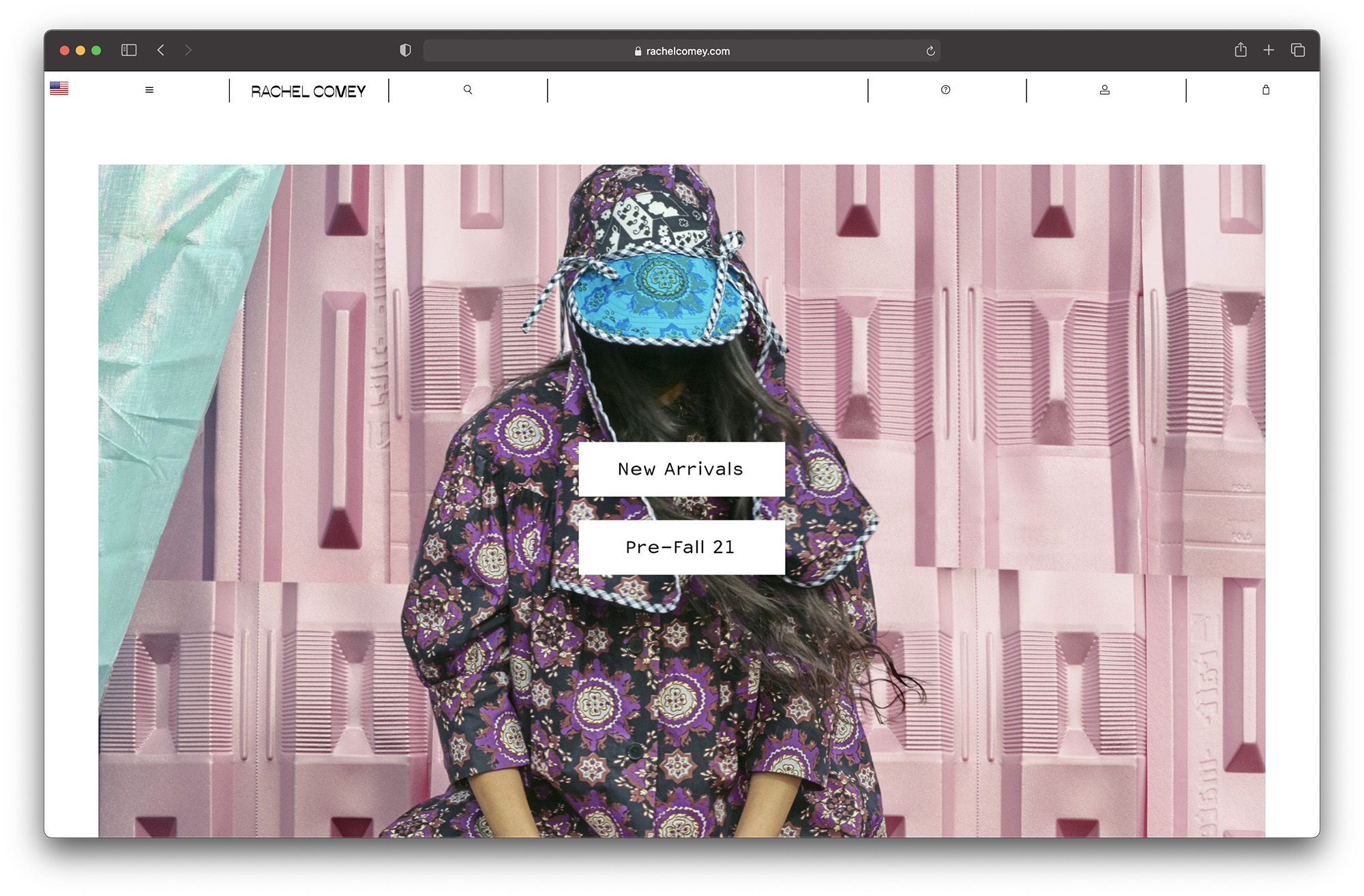
Task: Click the forward navigation arrow
Action: click(x=188, y=50)
